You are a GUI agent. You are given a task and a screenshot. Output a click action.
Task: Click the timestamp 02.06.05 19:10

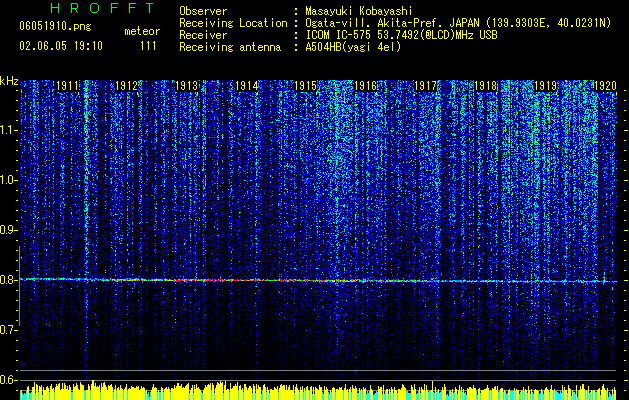click(x=61, y=46)
